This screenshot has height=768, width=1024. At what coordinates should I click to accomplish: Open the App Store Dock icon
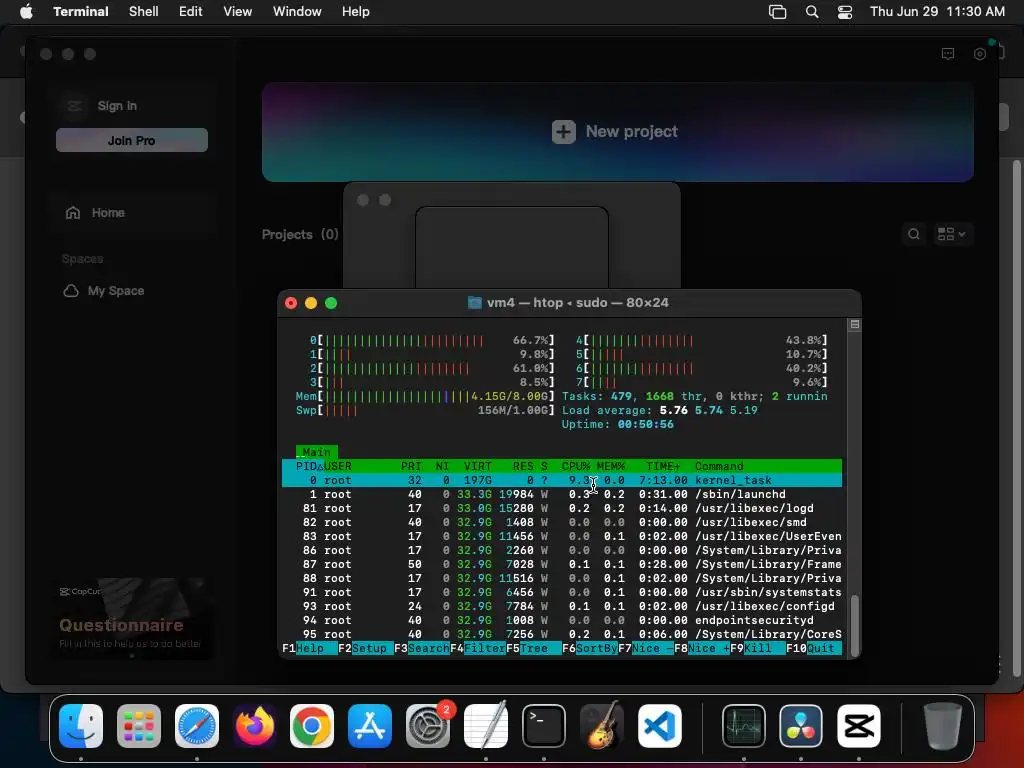370,726
